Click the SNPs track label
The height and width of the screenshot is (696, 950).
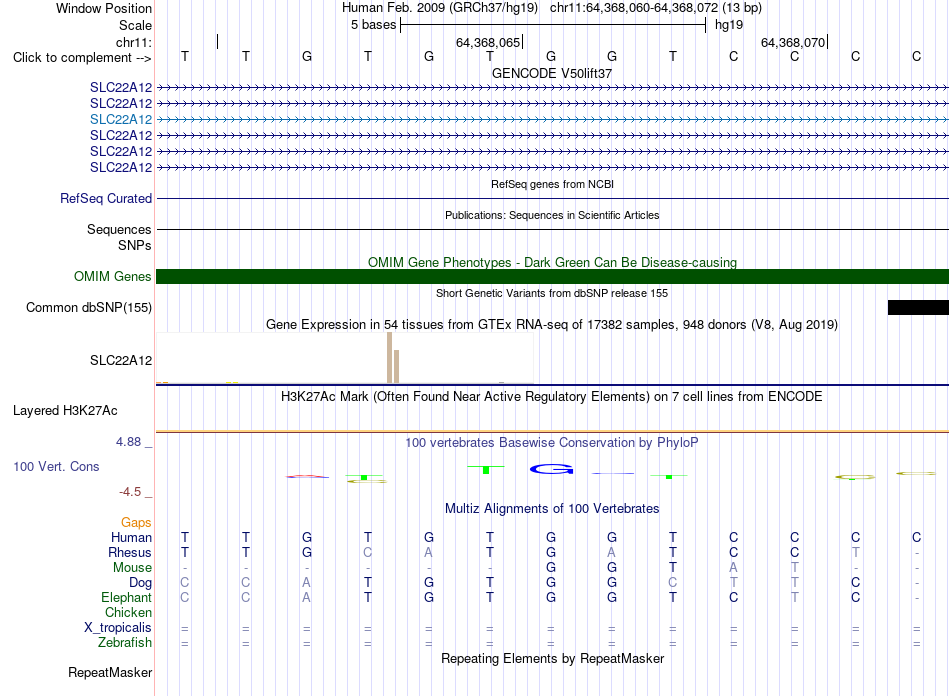135,245
